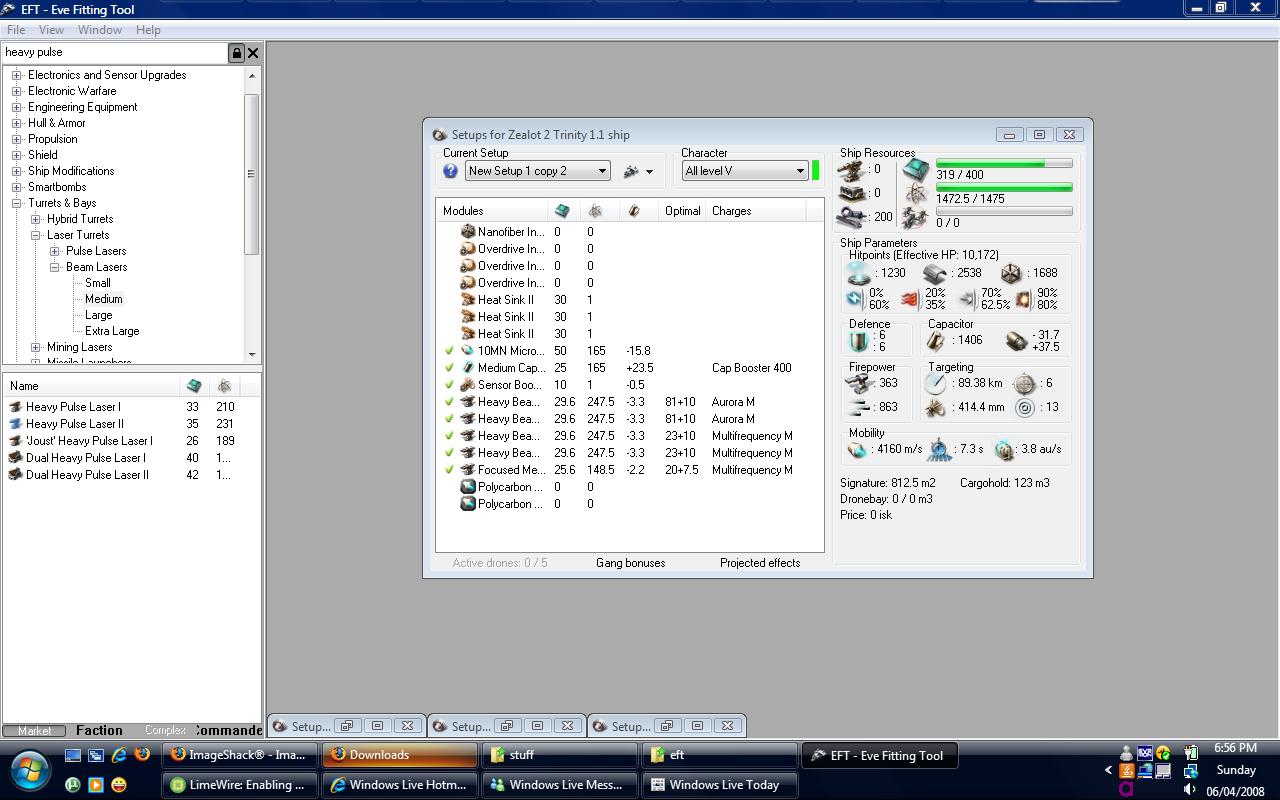Click the powergrid column icon in Modules header
The height and width of the screenshot is (800, 1280).
click(595, 211)
